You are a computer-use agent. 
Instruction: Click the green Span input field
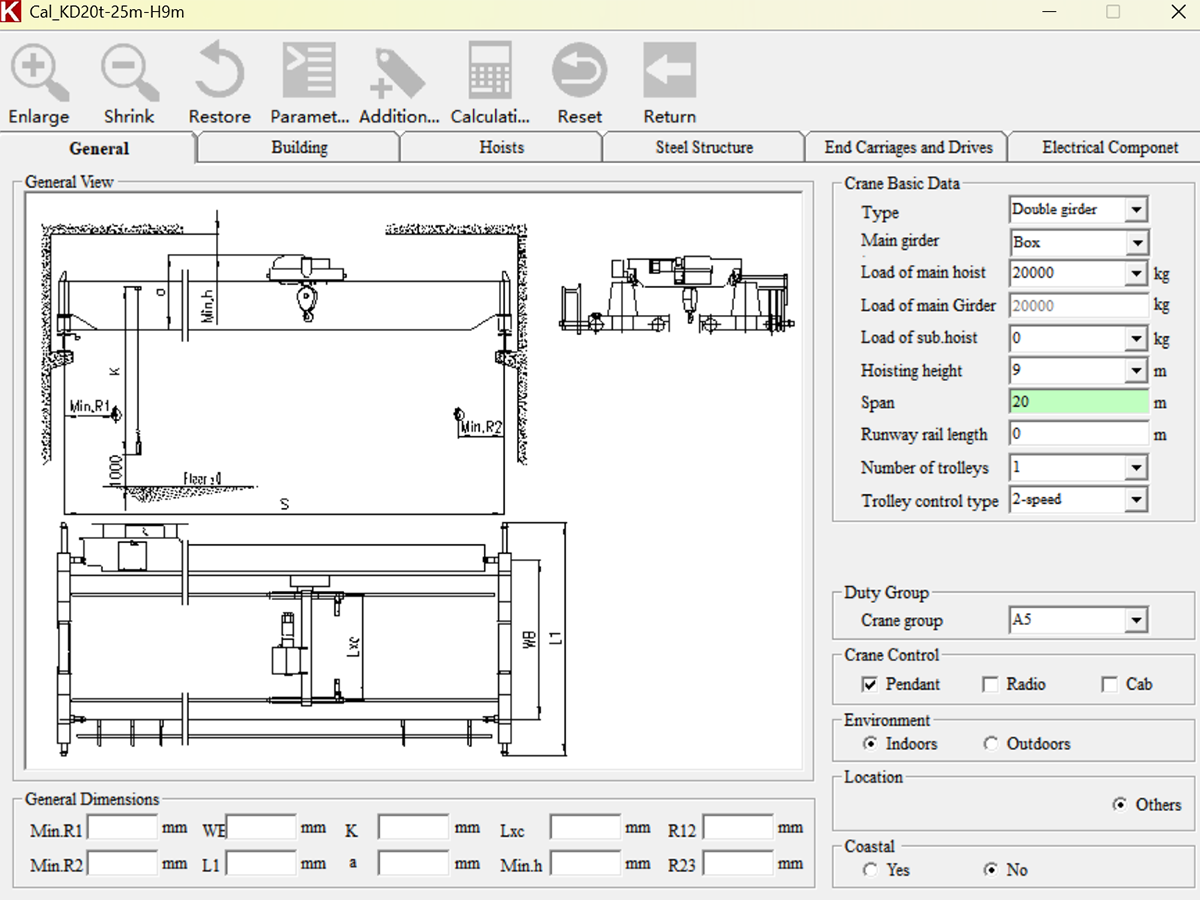coord(1078,402)
